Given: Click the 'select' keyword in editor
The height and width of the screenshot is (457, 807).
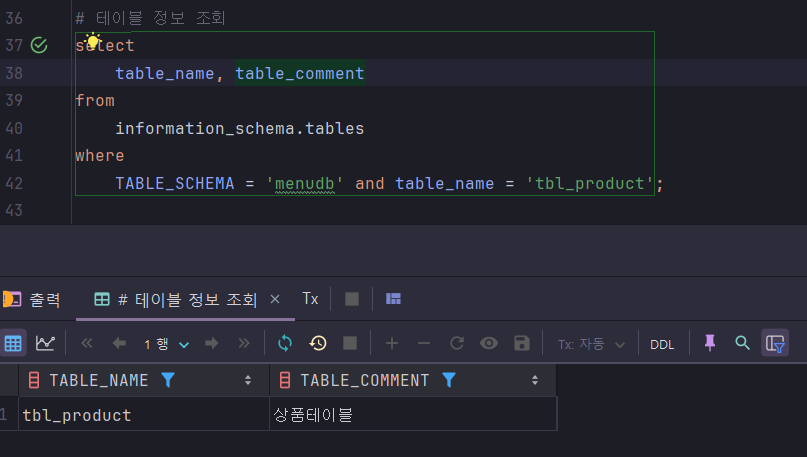Looking at the screenshot, I should coord(104,45).
